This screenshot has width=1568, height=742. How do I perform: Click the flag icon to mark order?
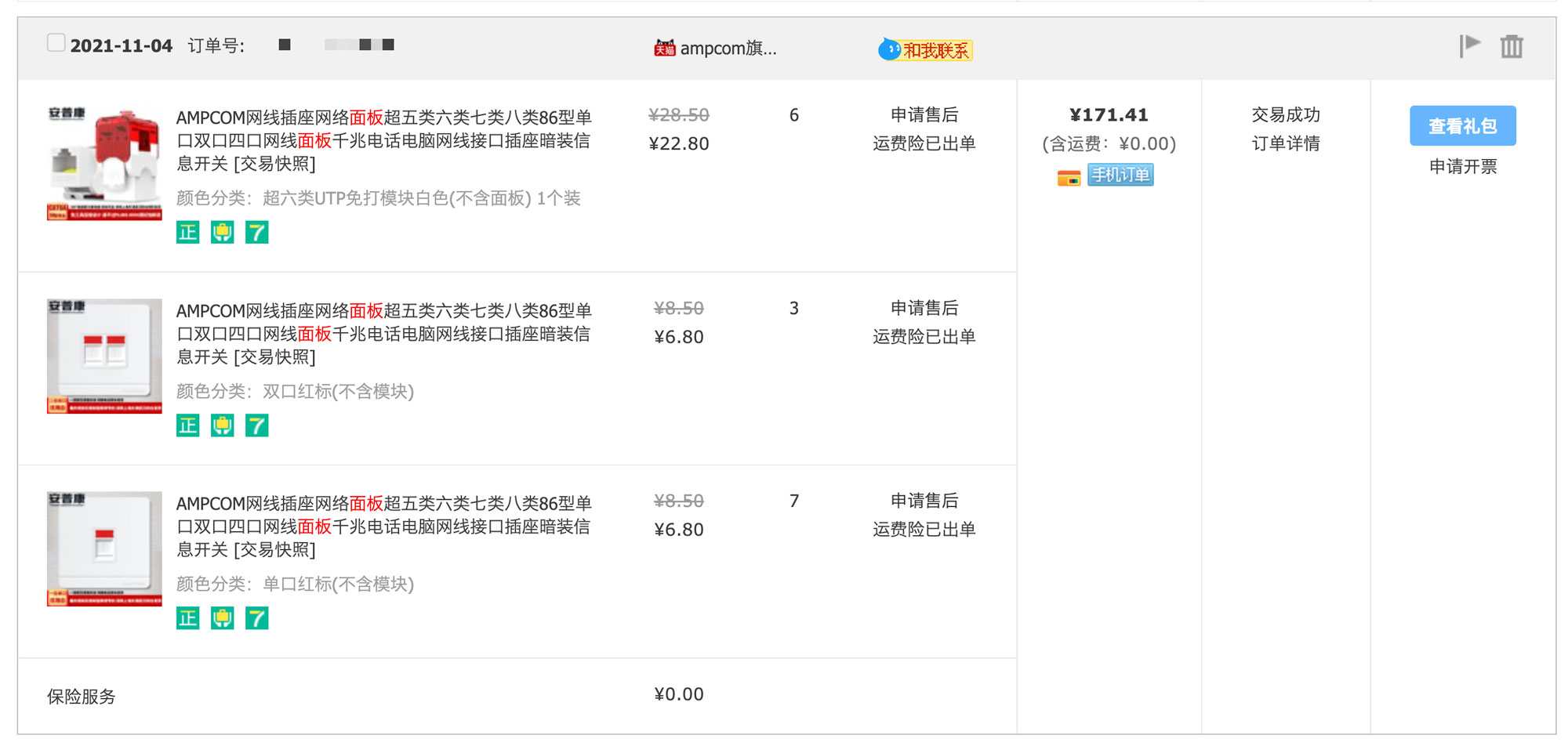click(1469, 45)
